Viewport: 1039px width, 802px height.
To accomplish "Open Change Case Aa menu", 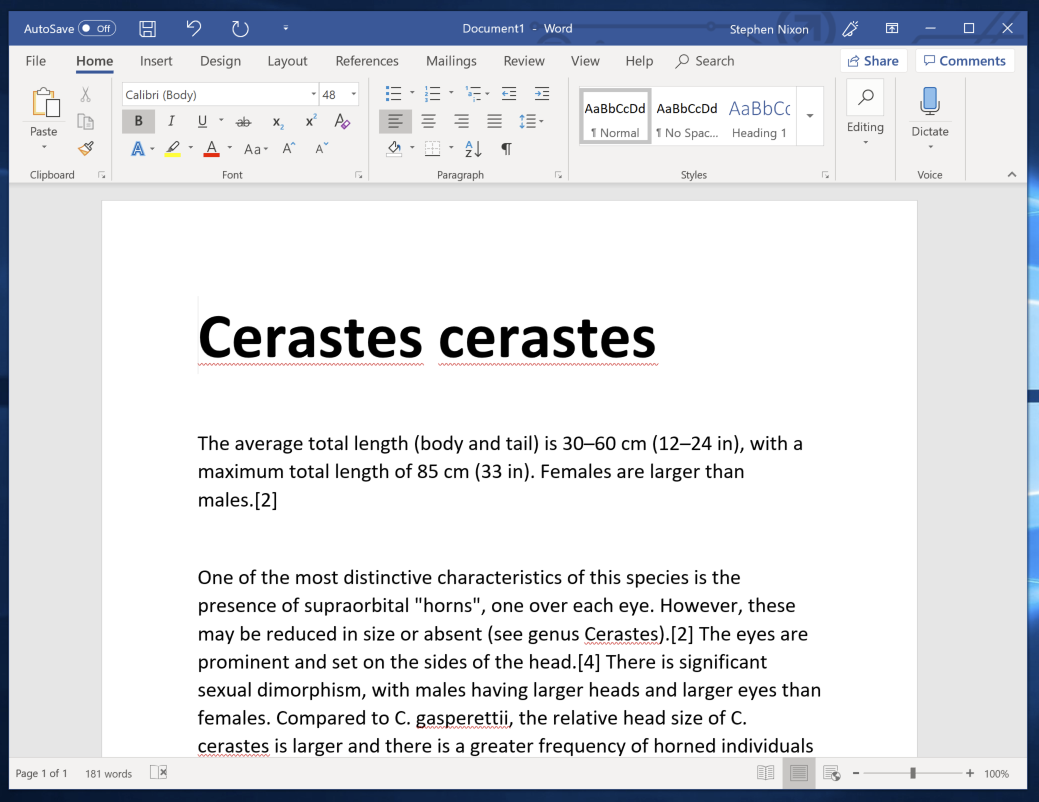I will click(256, 149).
